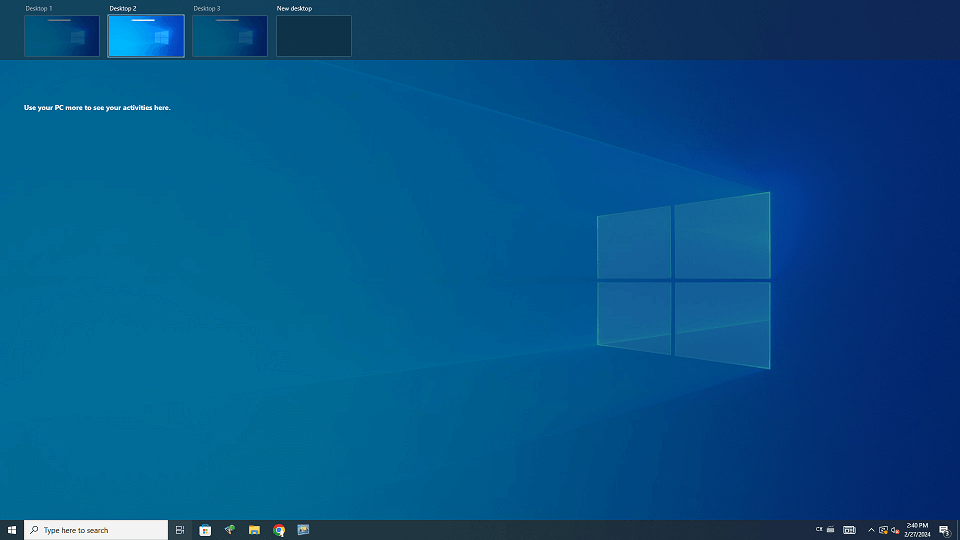This screenshot has height=540, width=960.
Task: Open File Explorer from the taskbar
Action: pos(254,530)
